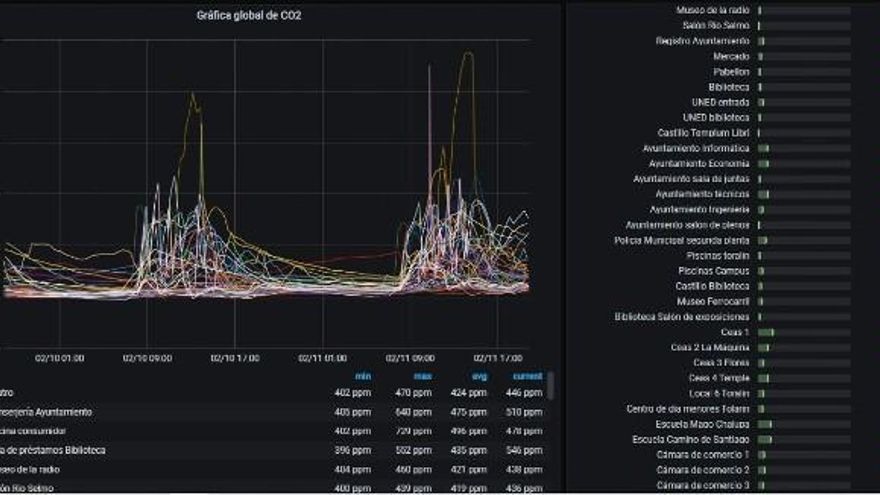Click the legend scrollbar beside the current column

550,385
